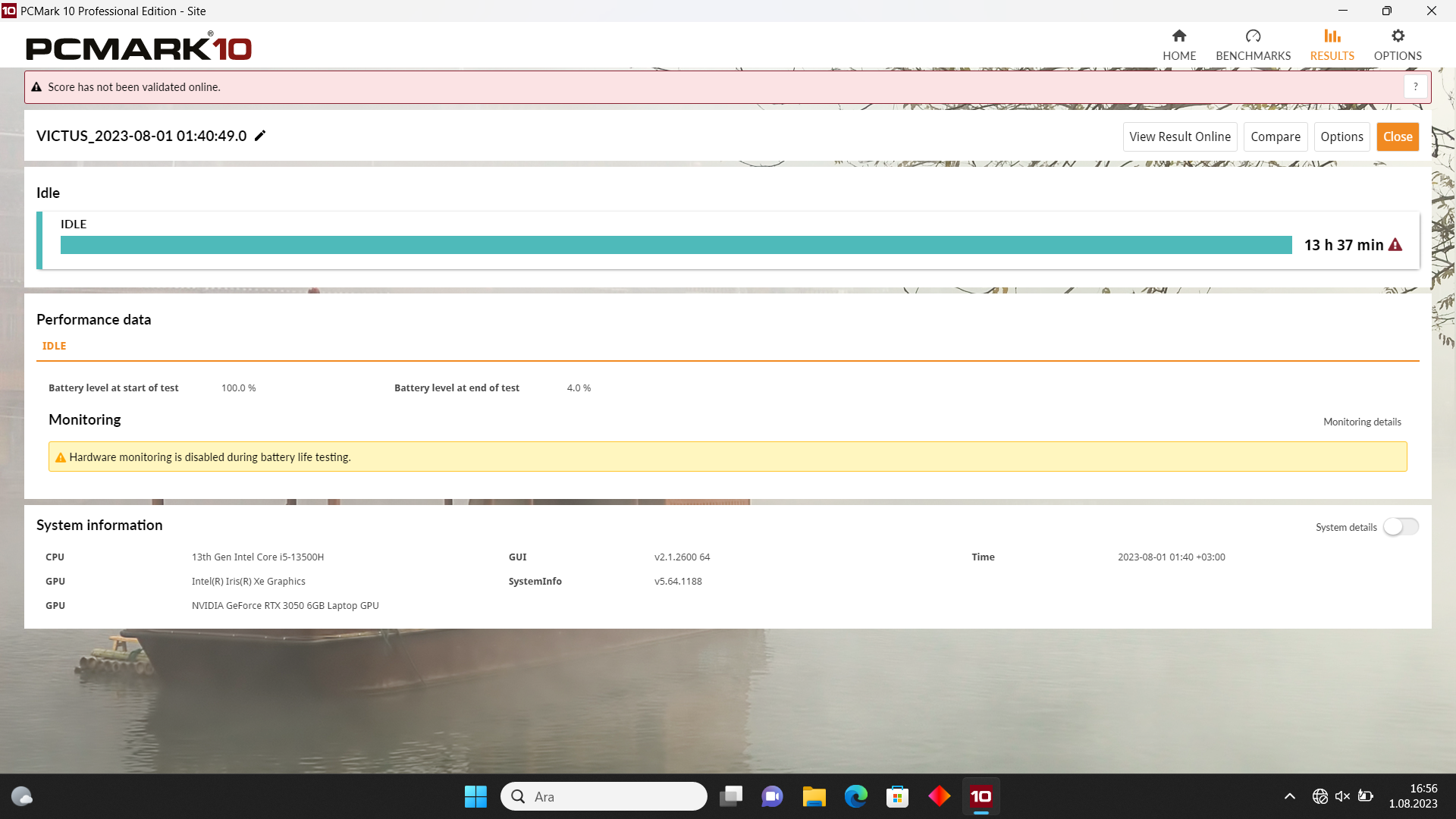The width and height of the screenshot is (1456, 819).
Task: Open the Teams Chat taskbar icon
Action: click(773, 796)
